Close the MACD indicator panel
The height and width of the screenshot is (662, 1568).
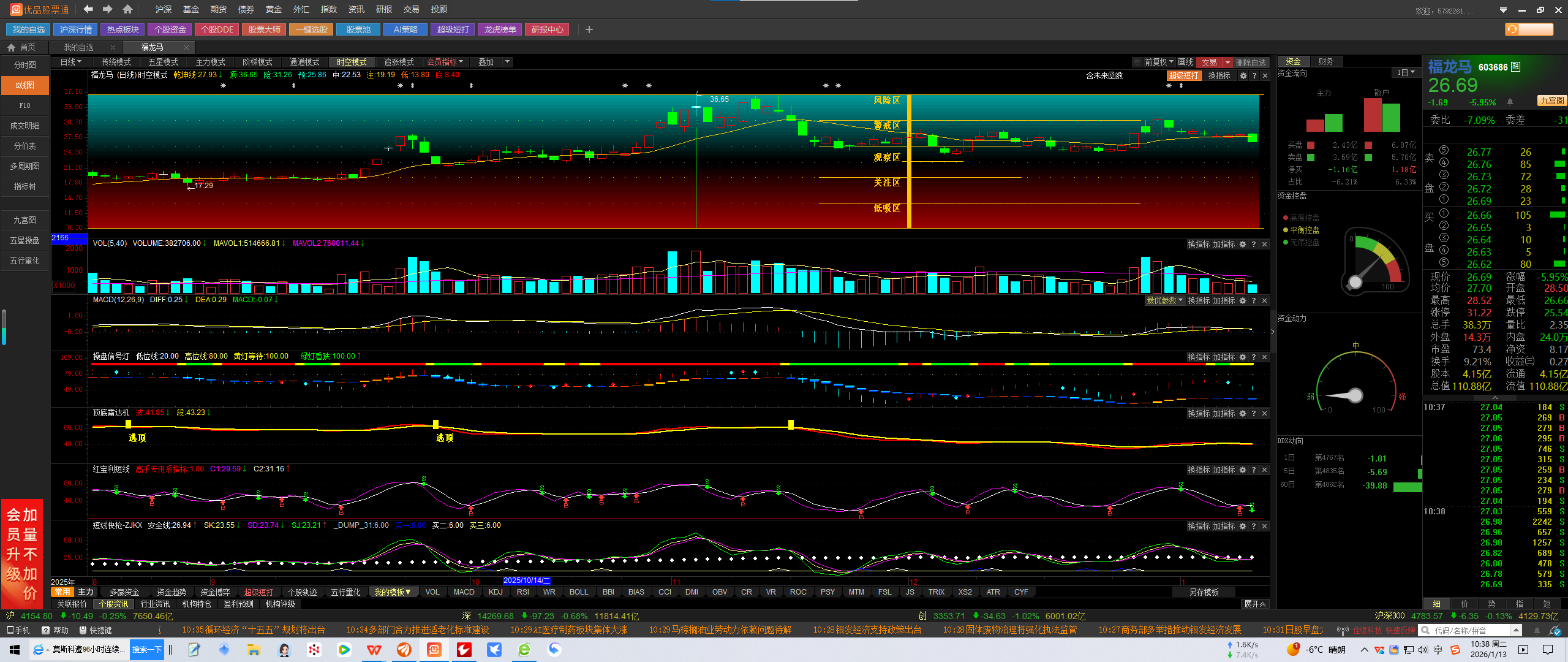[1265, 300]
